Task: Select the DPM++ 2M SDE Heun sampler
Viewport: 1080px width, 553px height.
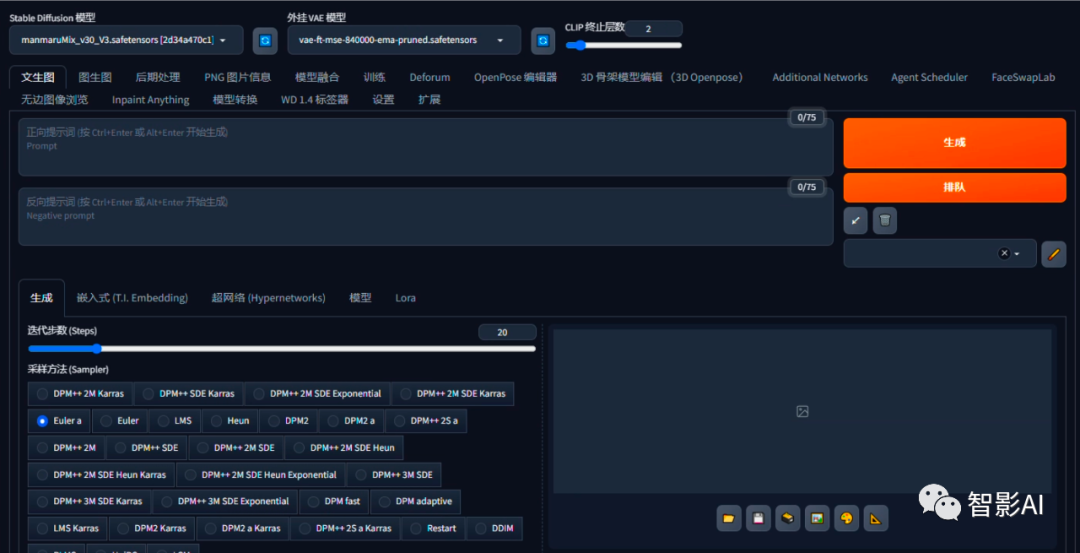Action: pyautogui.click(x=343, y=448)
